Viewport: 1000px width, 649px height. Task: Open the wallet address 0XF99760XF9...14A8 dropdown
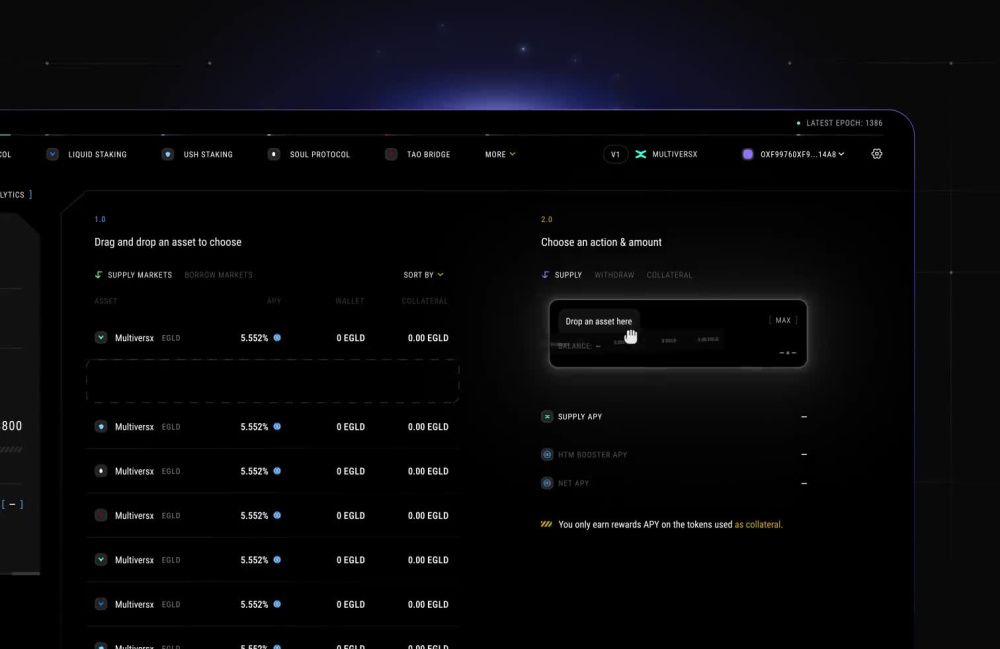(x=802, y=154)
